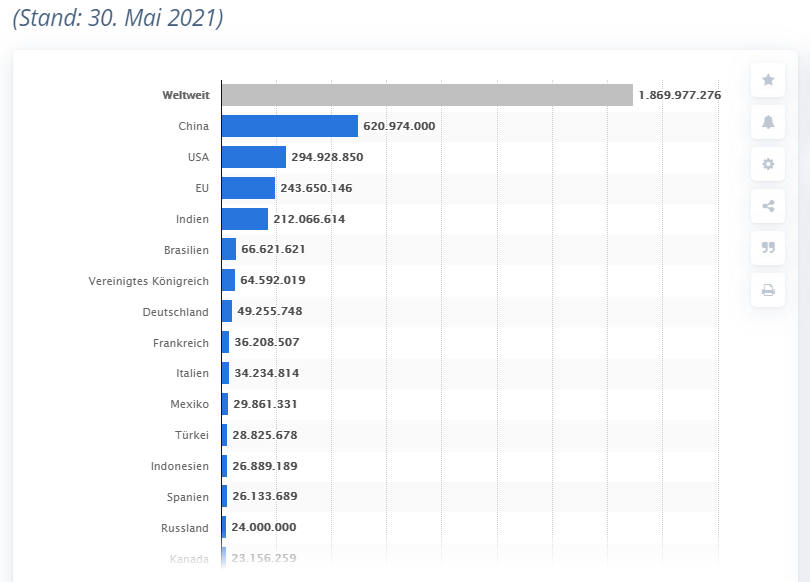Click the Türkei label
810x582 pixels.
coord(191,435)
